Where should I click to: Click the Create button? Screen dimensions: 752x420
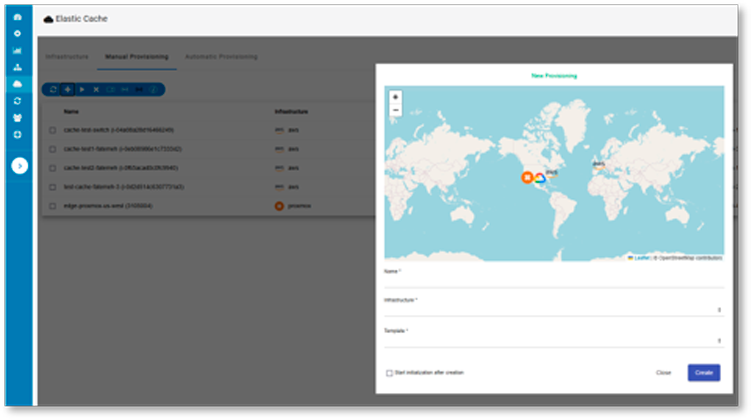704,373
